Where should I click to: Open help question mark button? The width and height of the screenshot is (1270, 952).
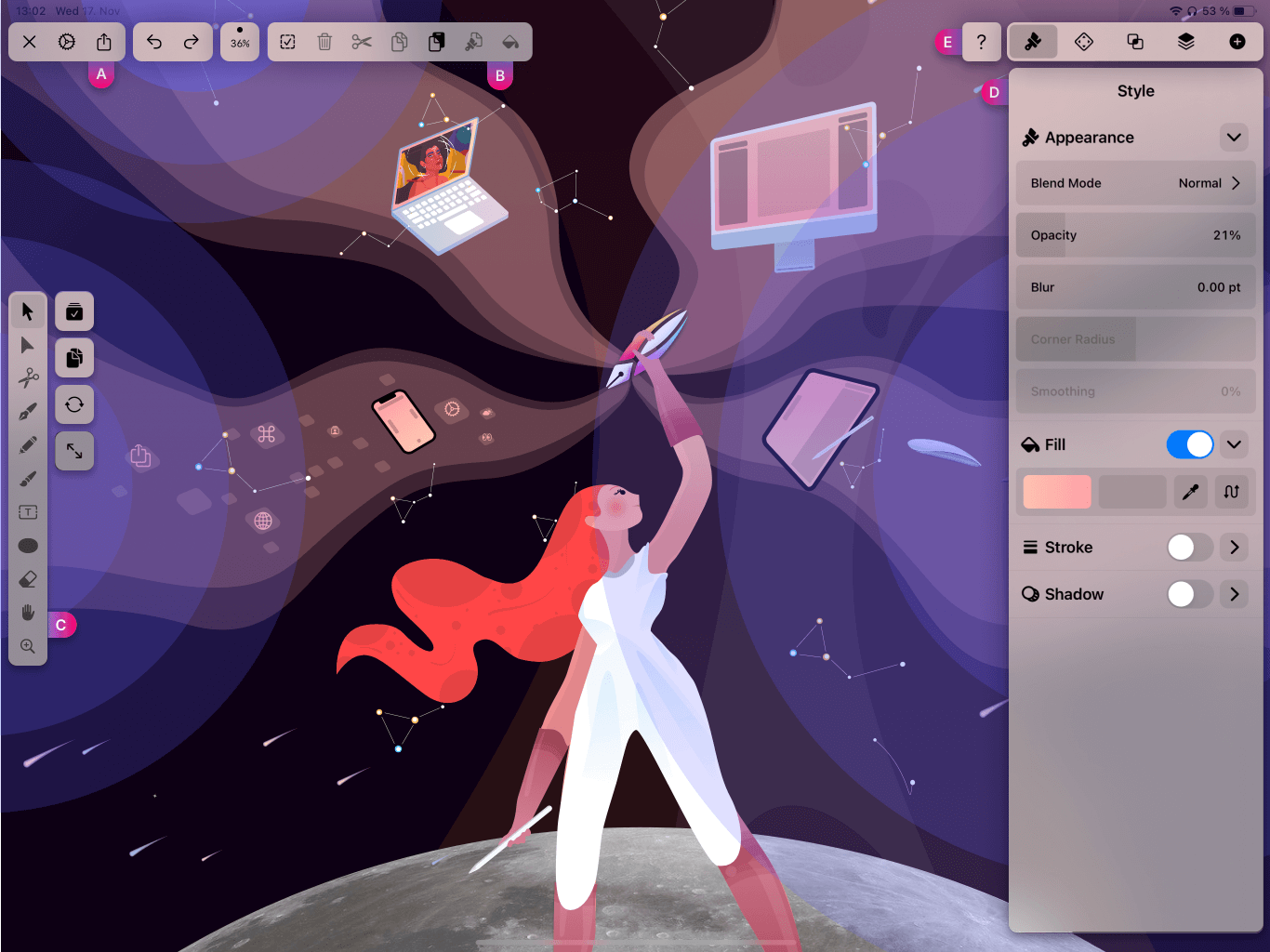tap(981, 42)
